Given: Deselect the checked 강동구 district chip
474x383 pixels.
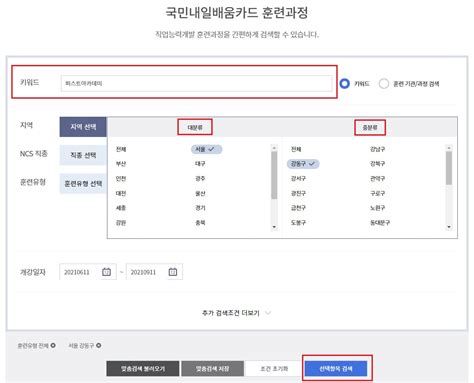Looking at the screenshot, I should [x=303, y=164].
